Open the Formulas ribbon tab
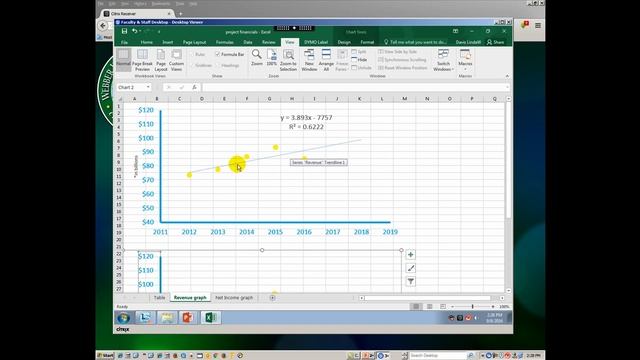640x360 pixels. (x=224, y=42)
